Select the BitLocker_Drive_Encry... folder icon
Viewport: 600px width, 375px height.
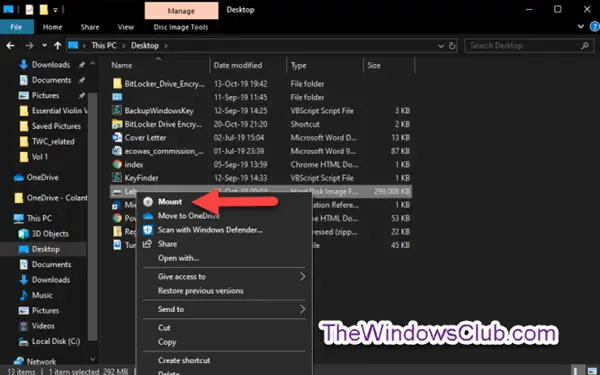(117, 84)
